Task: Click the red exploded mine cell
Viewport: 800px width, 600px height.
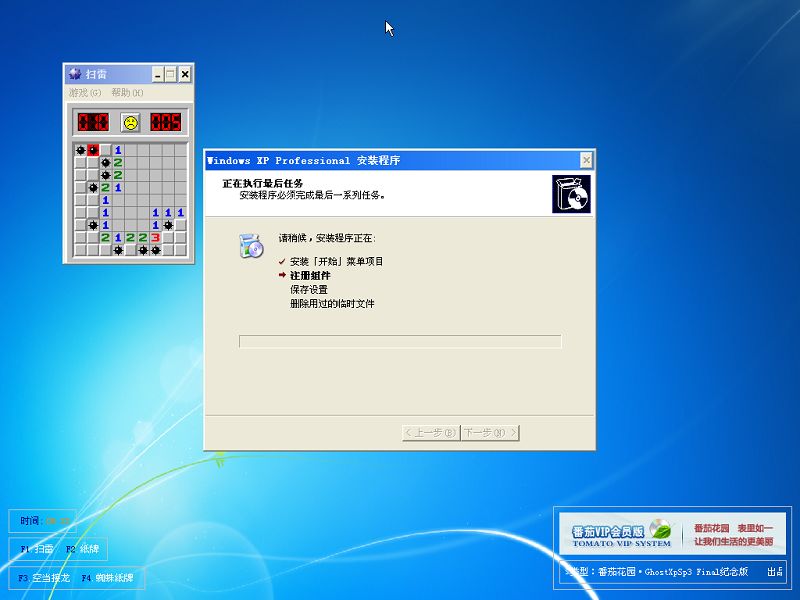Action: click(93, 150)
